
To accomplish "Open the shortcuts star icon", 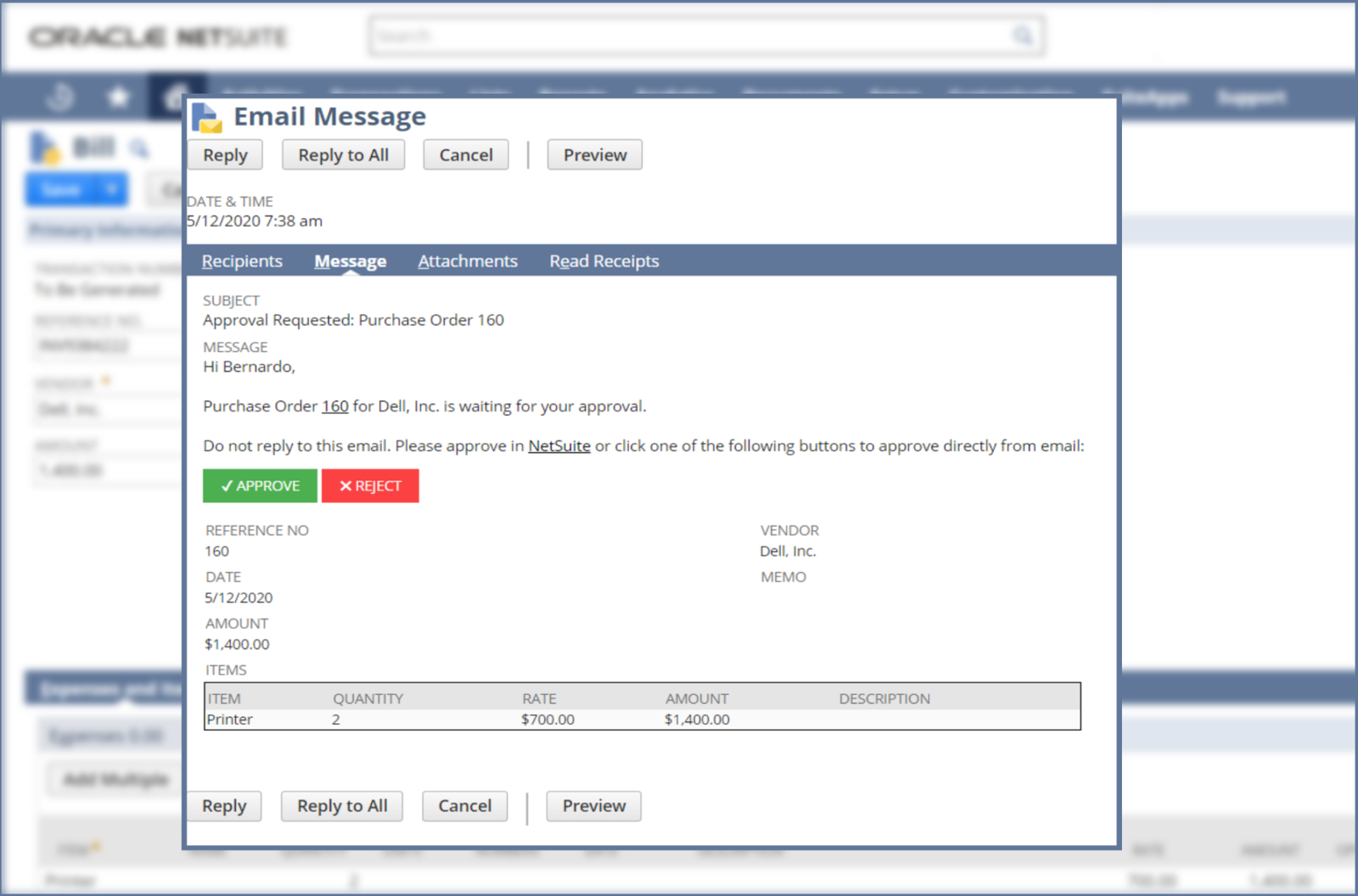I will click(x=118, y=98).
